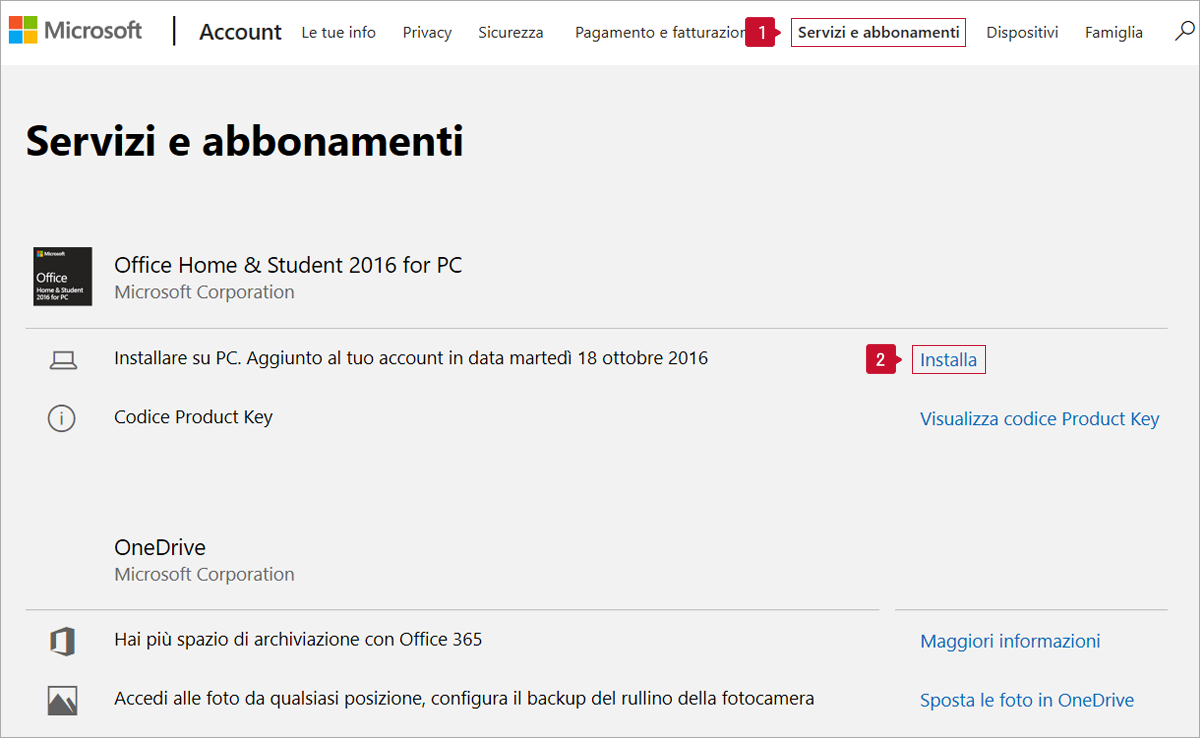The height and width of the screenshot is (738, 1200).
Task: Click the laptop icon beside Installare su PC
Action: click(x=62, y=360)
